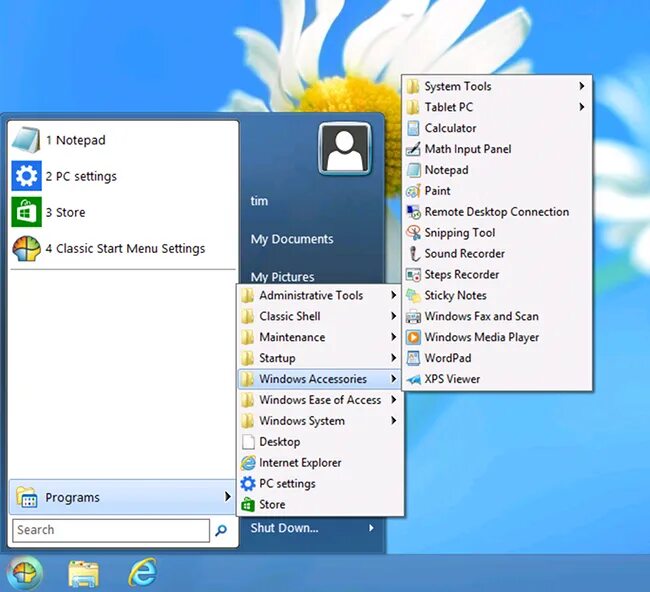Expand the Classic Shell folder arrow

393,316
